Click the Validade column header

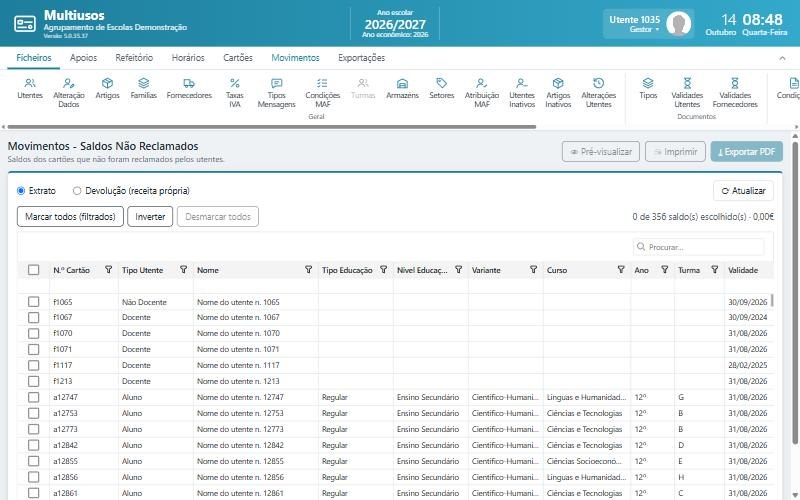(x=743, y=270)
